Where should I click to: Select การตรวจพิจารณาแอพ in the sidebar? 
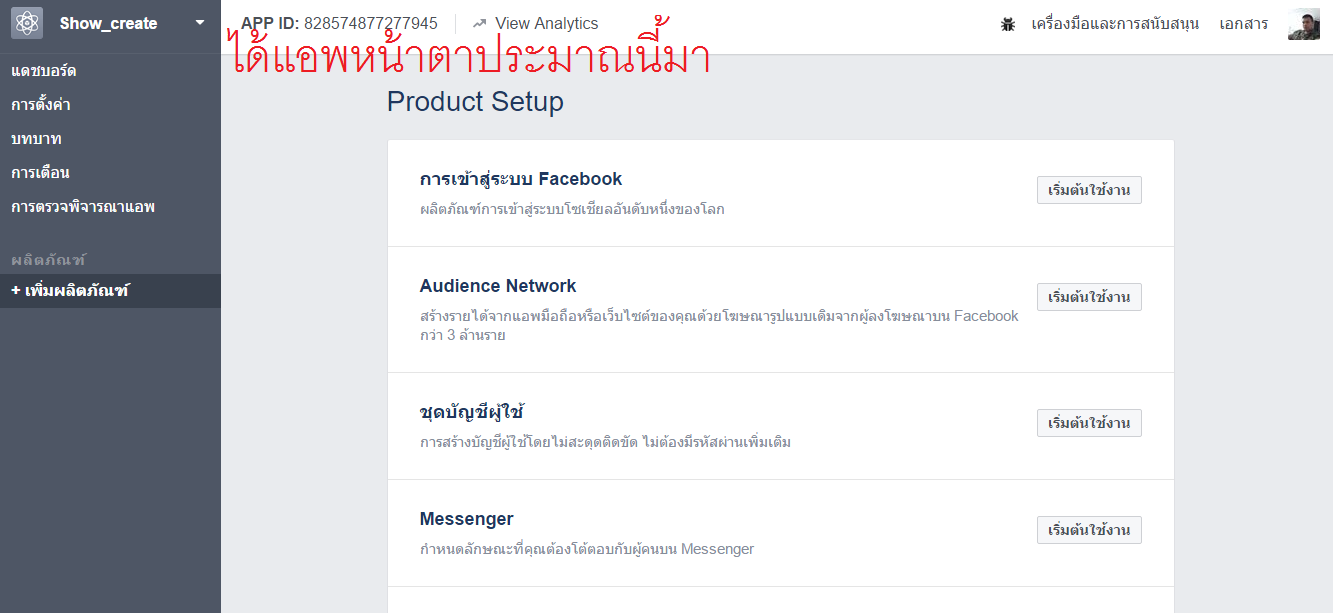pyautogui.click(x=83, y=207)
